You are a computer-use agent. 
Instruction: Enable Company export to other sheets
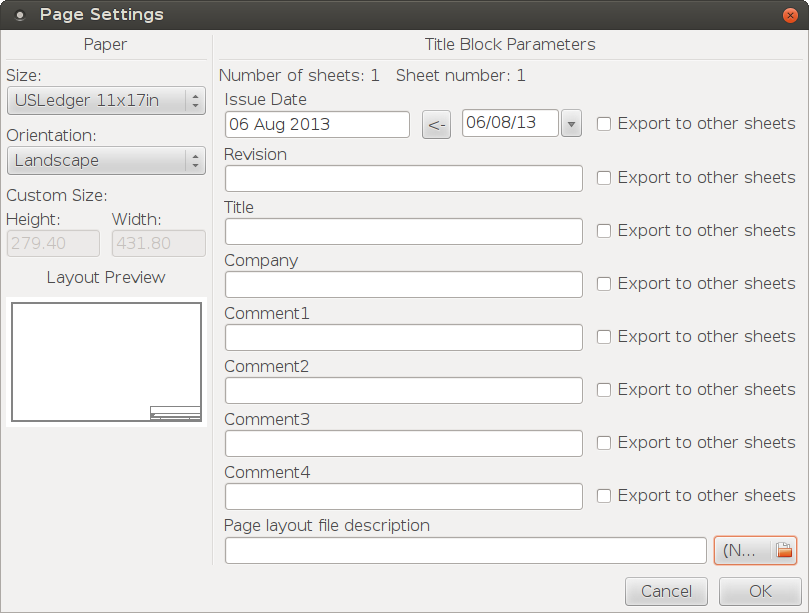[x=604, y=283]
